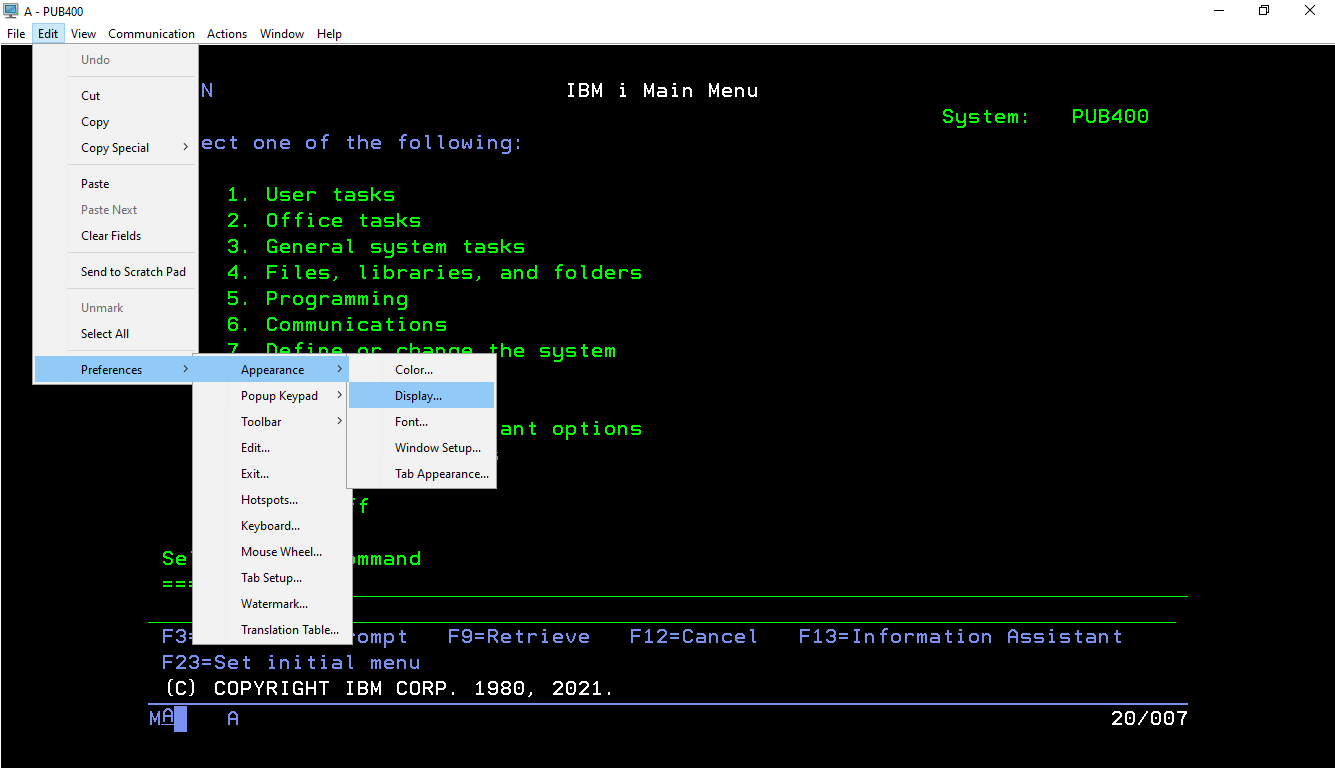The height and width of the screenshot is (768, 1335).
Task: Open the File menu
Action: pos(15,34)
